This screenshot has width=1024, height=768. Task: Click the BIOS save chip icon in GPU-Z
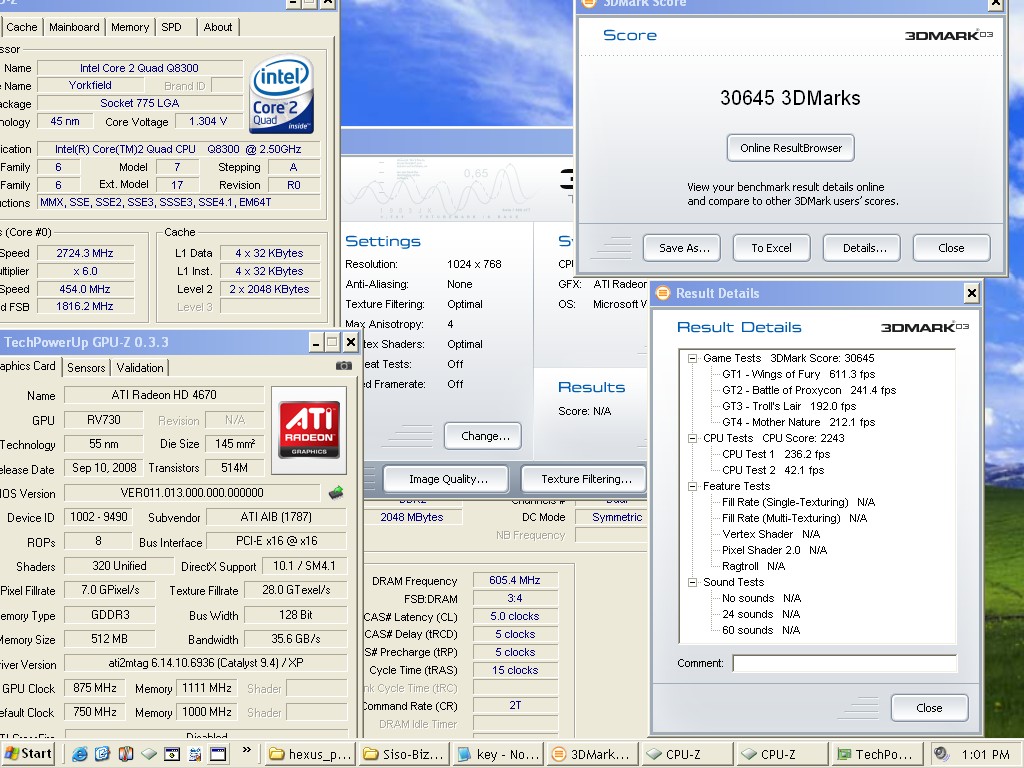tap(336, 492)
